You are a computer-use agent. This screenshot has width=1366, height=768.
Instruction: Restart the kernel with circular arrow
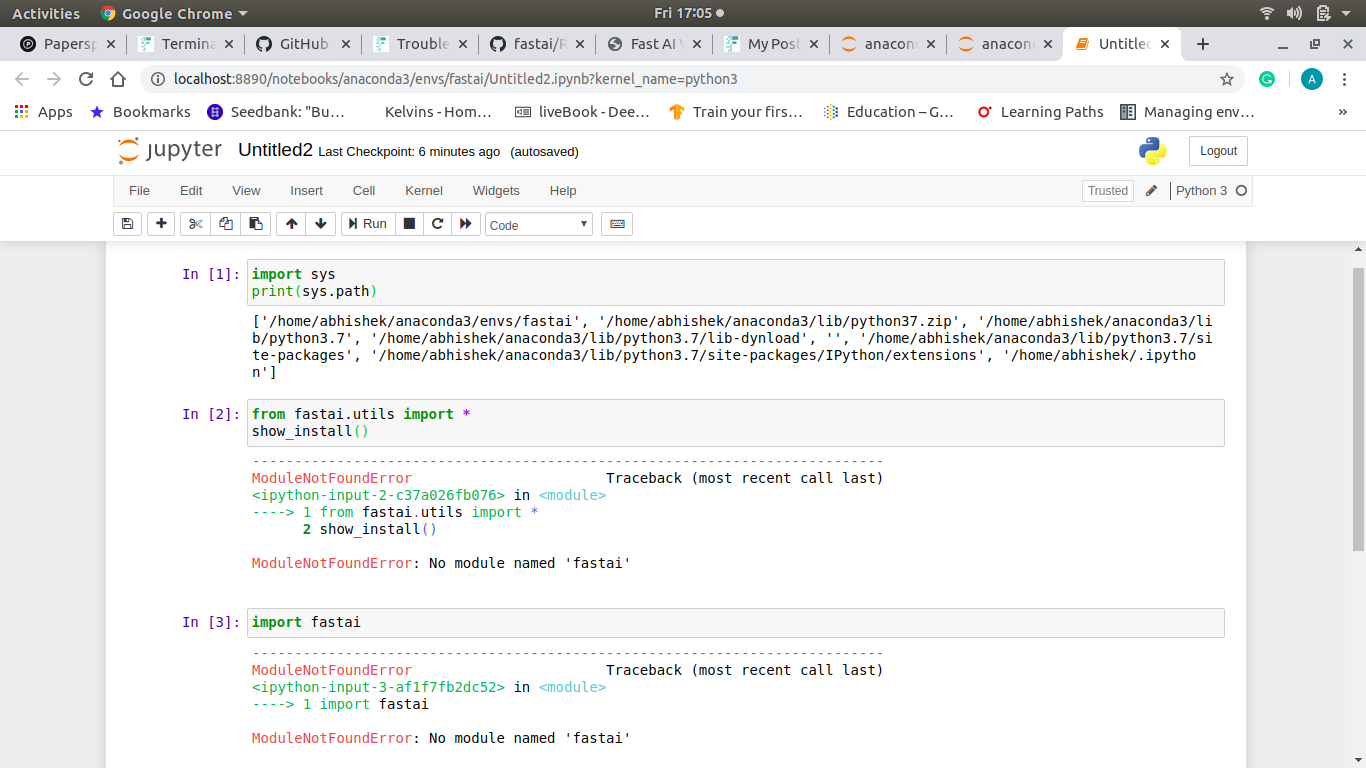437,224
